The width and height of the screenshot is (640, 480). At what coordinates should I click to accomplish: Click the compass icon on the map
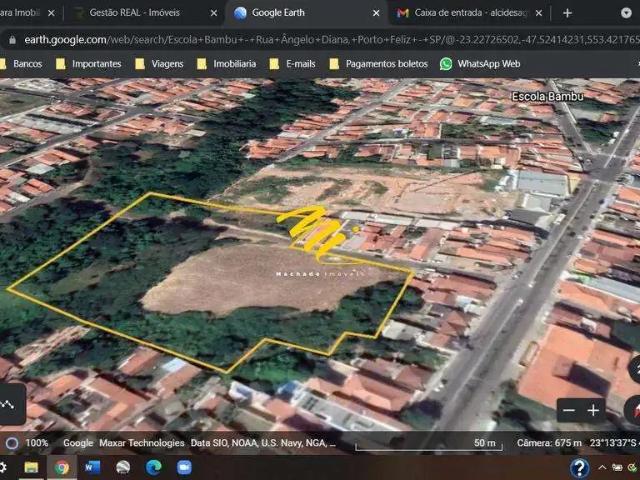click(633, 410)
